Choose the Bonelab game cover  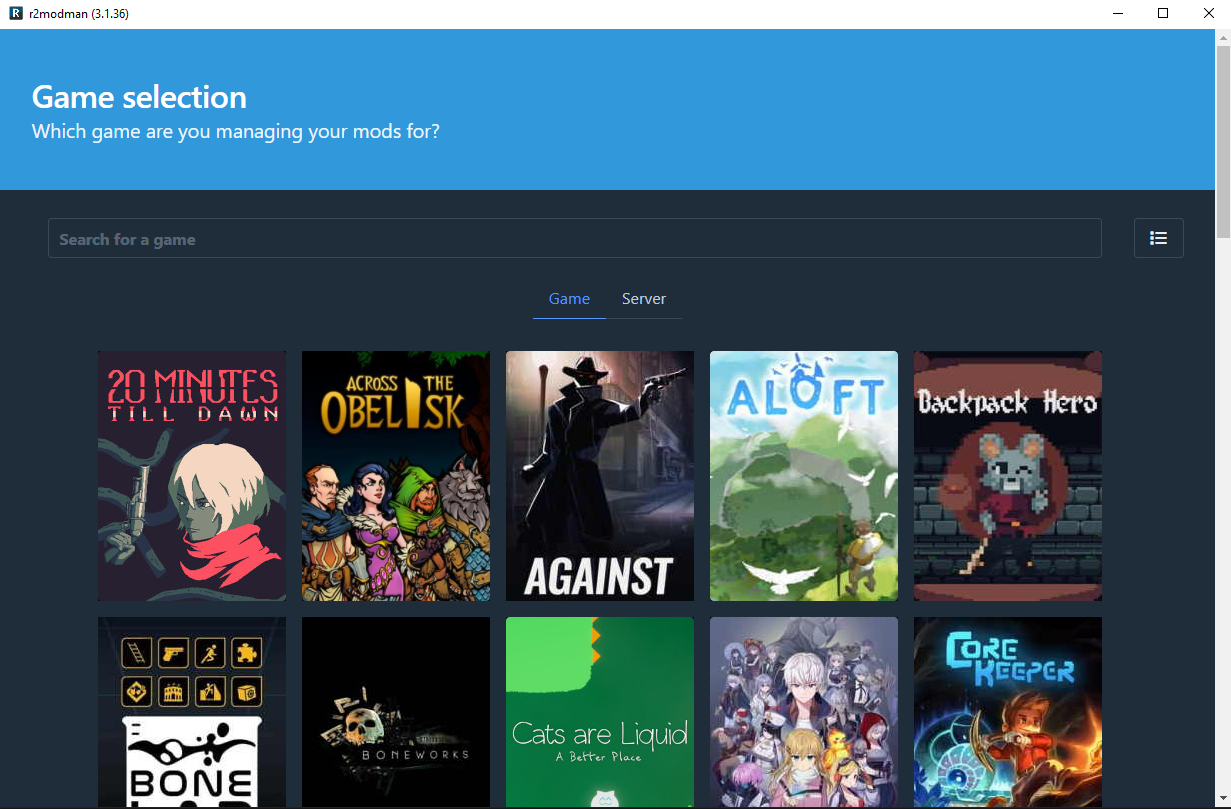(x=192, y=712)
